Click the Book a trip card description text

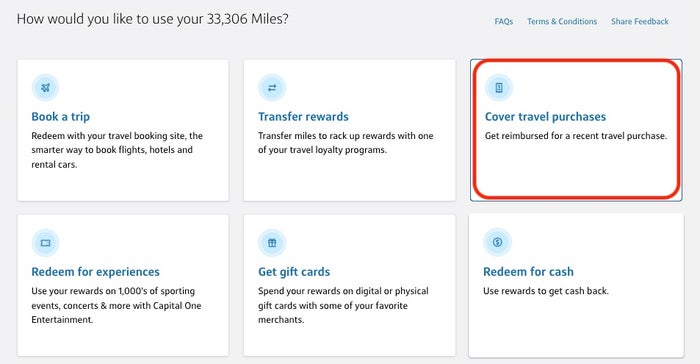pyautogui.click(x=117, y=150)
